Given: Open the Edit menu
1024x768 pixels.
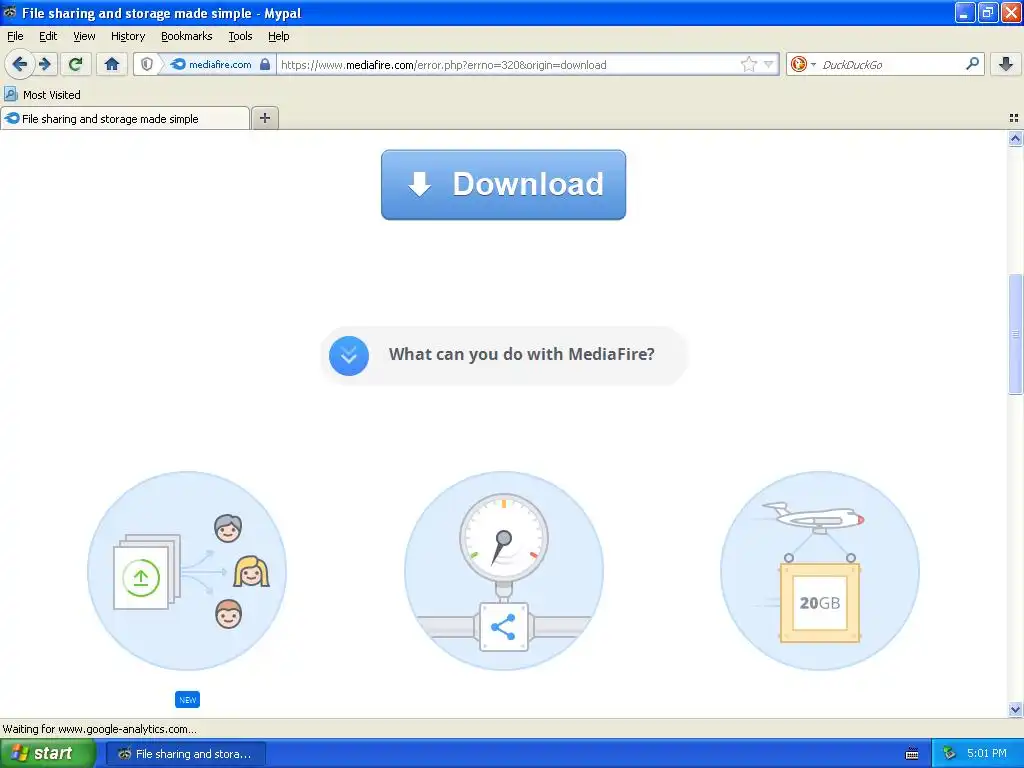Looking at the screenshot, I should click(x=48, y=36).
